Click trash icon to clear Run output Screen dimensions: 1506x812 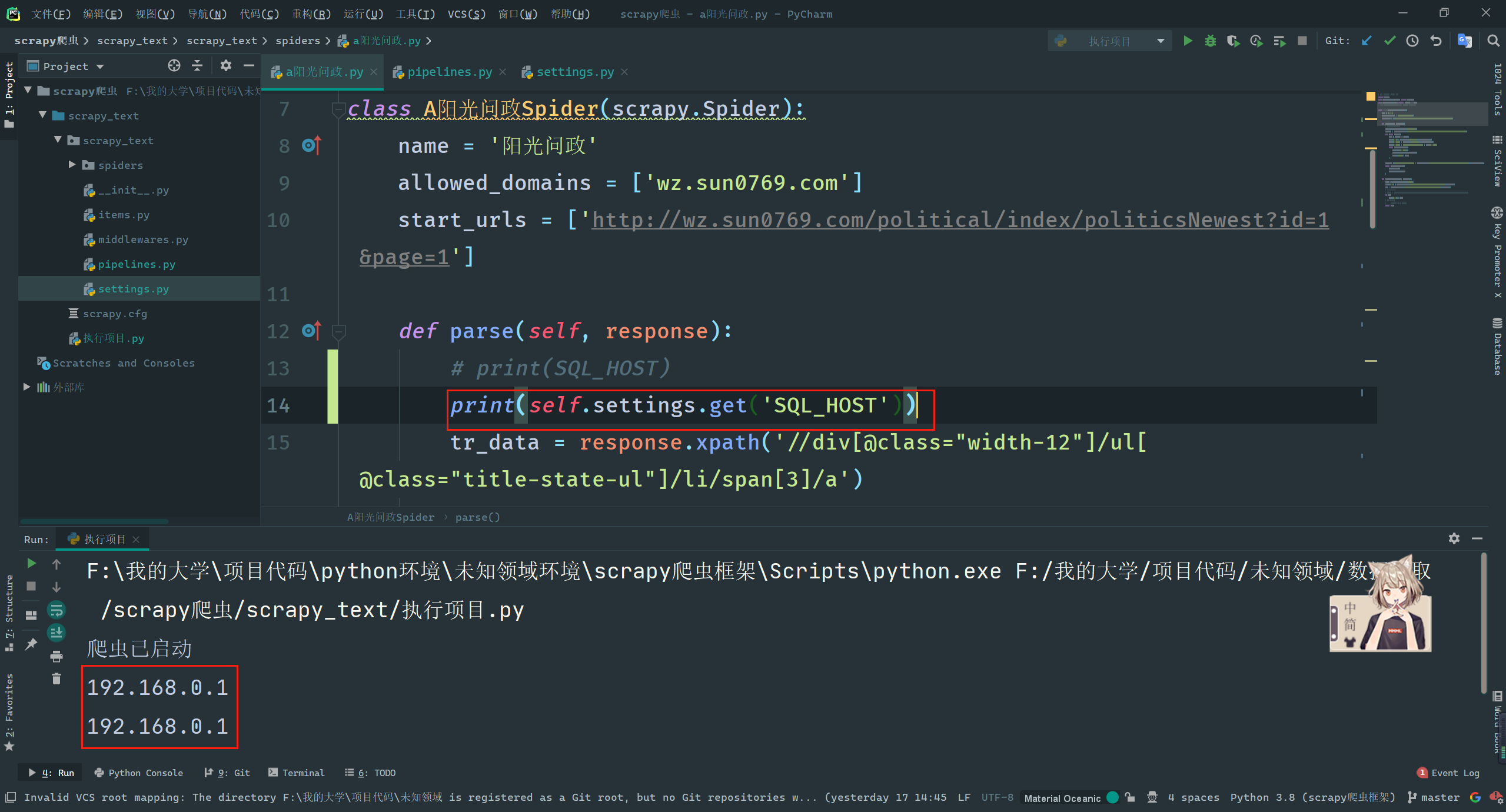56,679
